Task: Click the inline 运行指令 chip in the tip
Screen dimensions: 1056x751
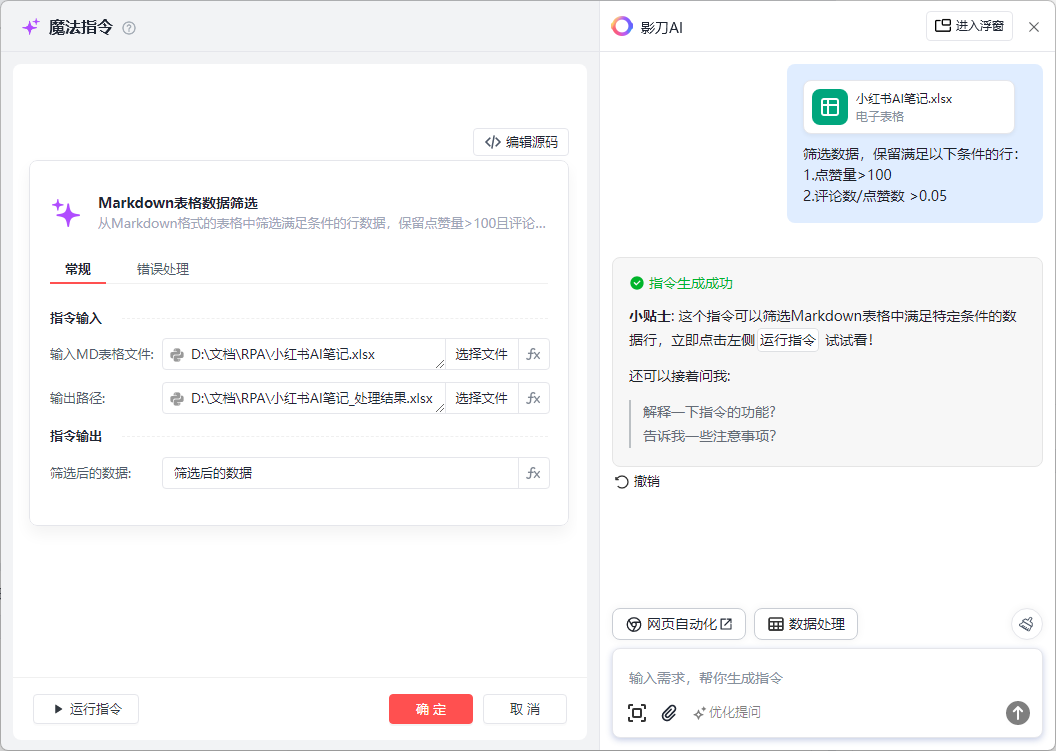Action: [788, 340]
